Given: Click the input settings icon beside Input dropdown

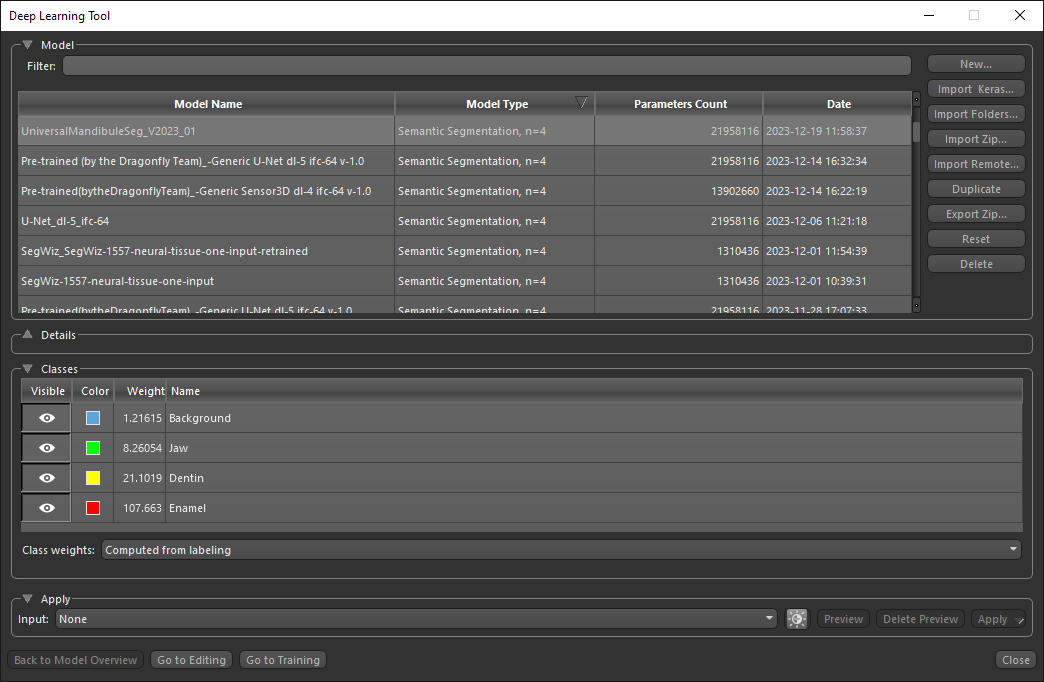Looking at the screenshot, I should coord(796,619).
